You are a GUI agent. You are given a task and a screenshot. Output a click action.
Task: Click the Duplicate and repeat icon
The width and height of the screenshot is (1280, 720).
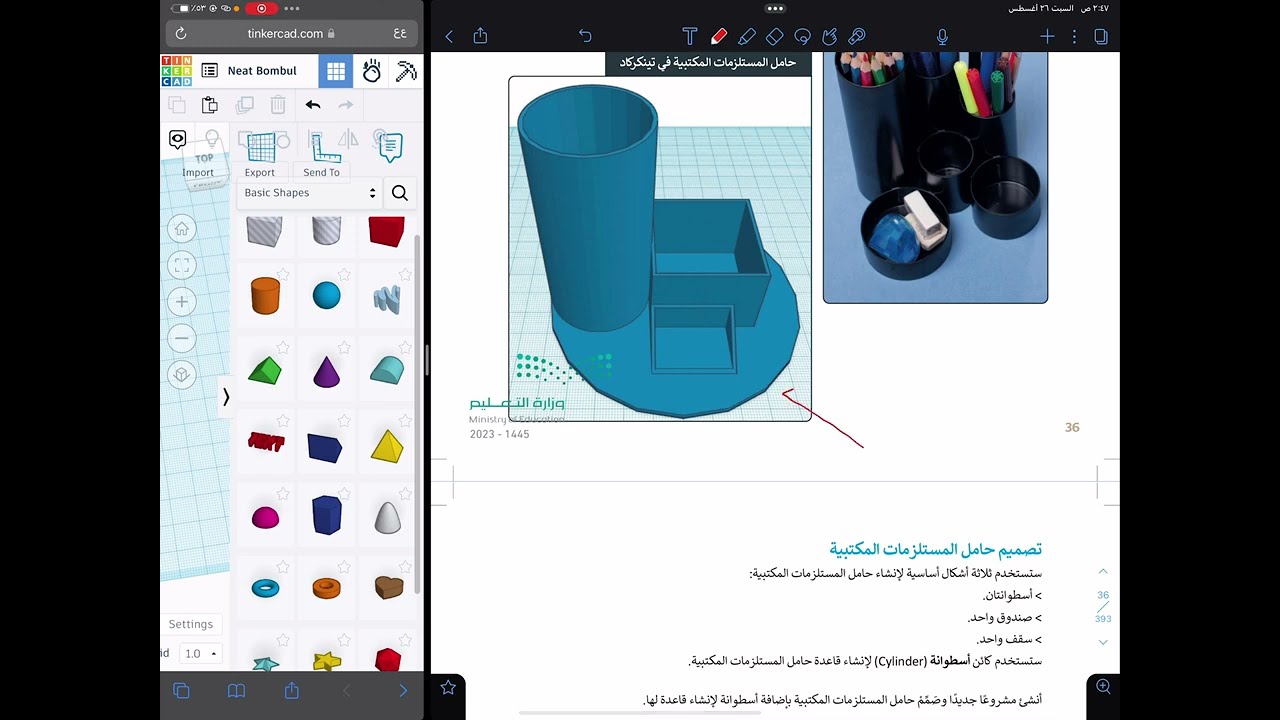click(244, 105)
